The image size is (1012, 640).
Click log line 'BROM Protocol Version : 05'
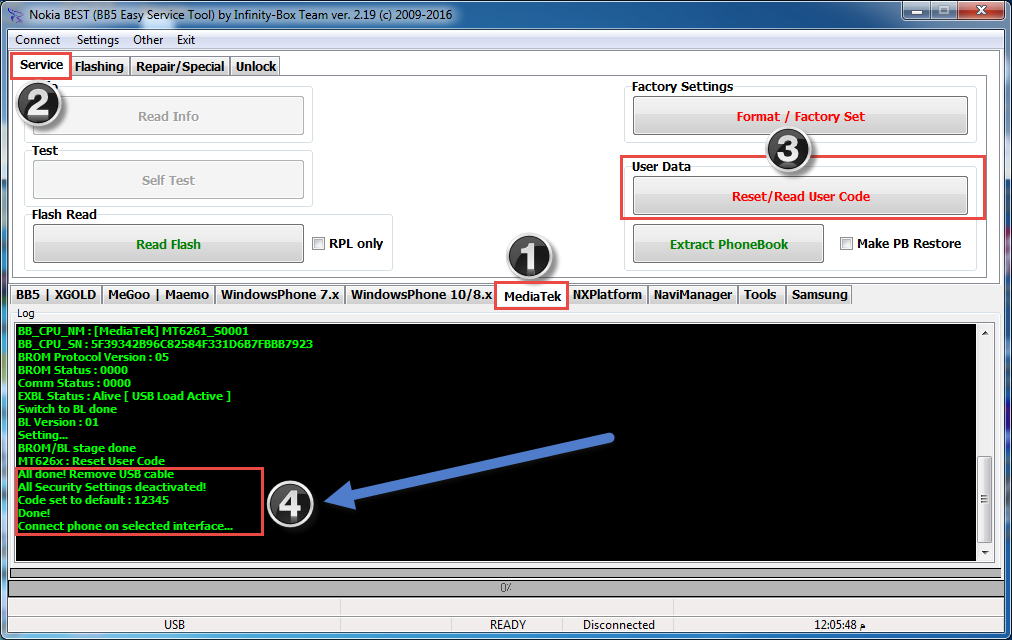(x=94, y=357)
